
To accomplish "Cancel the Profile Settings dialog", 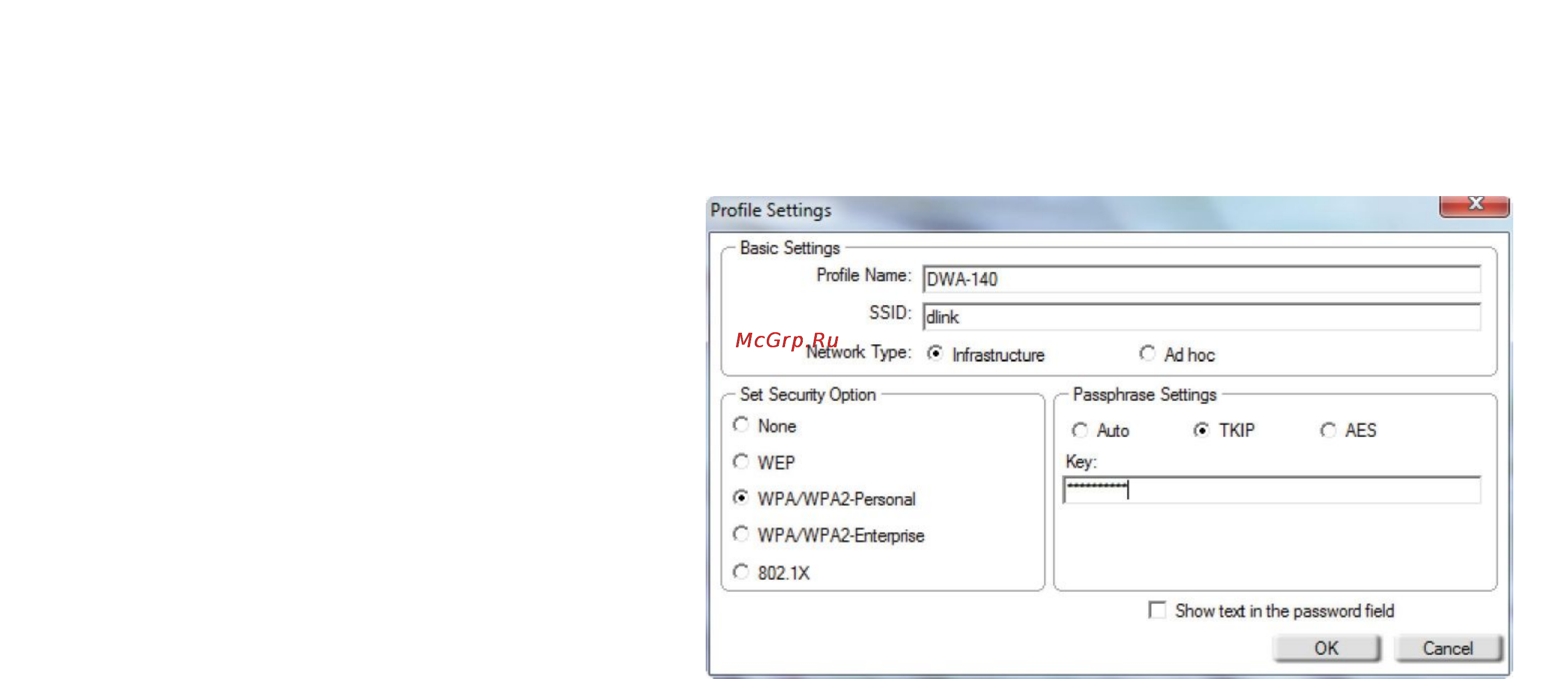I will coord(1448,648).
